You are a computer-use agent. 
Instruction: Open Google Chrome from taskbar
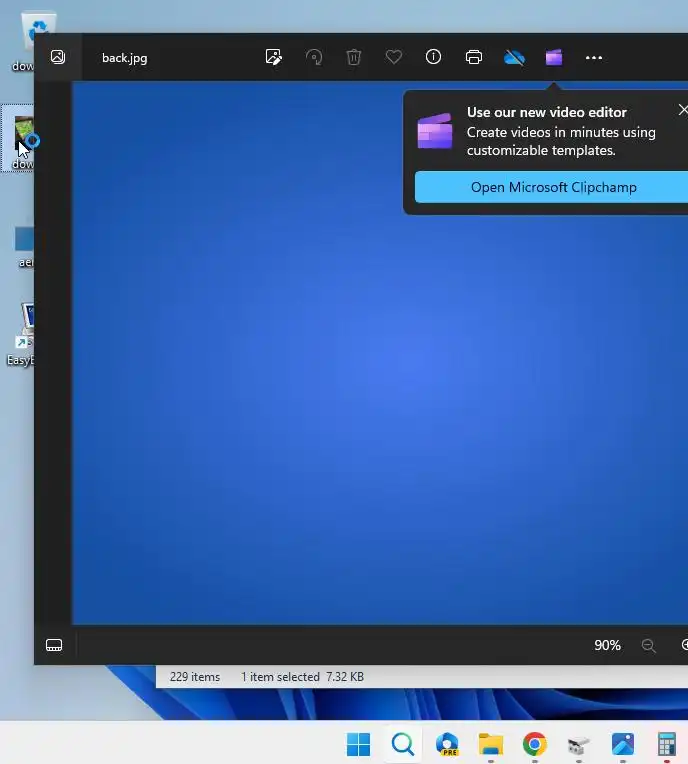click(x=535, y=745)
